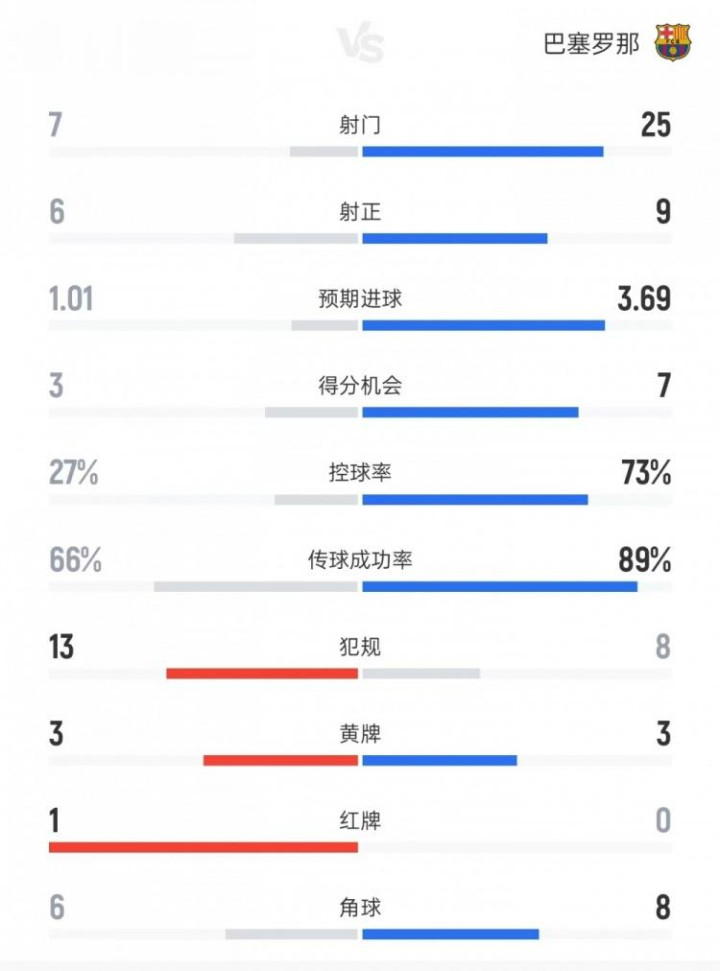Choose the 控球率 stat label
720x971 pixels.
[x=360, y=473]
